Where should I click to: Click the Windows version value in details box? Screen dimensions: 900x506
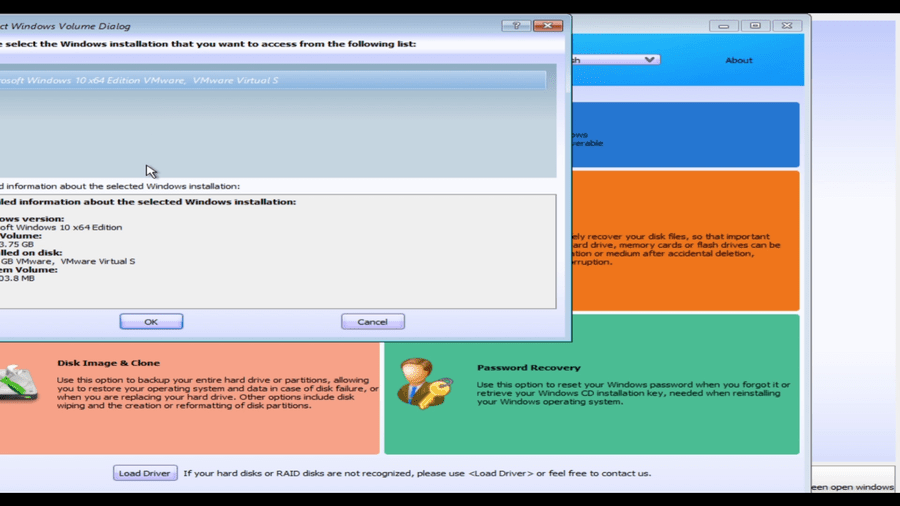point(61,227)
